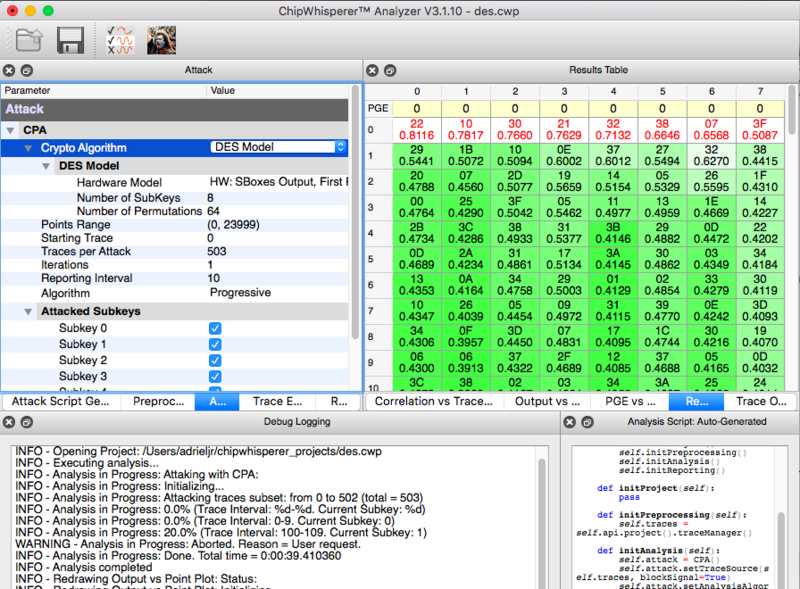The image size is (800, 589).
Task: Open the Crypto Algorithm DES Model dropdown
Action: coord(278,147)
